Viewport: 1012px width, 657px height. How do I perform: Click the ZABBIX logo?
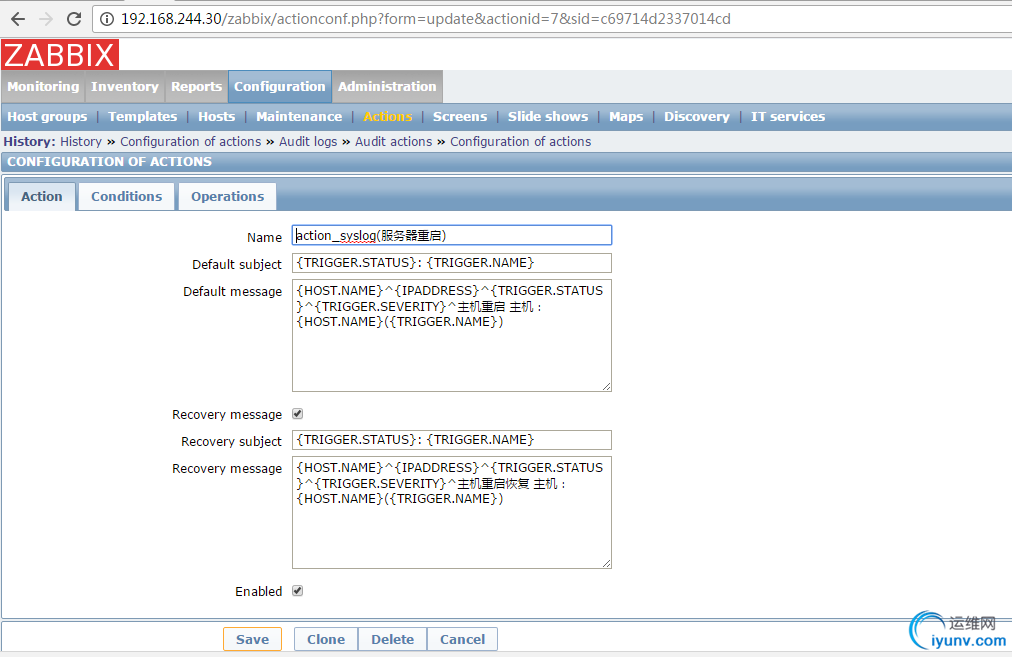[x=57, y=55]
